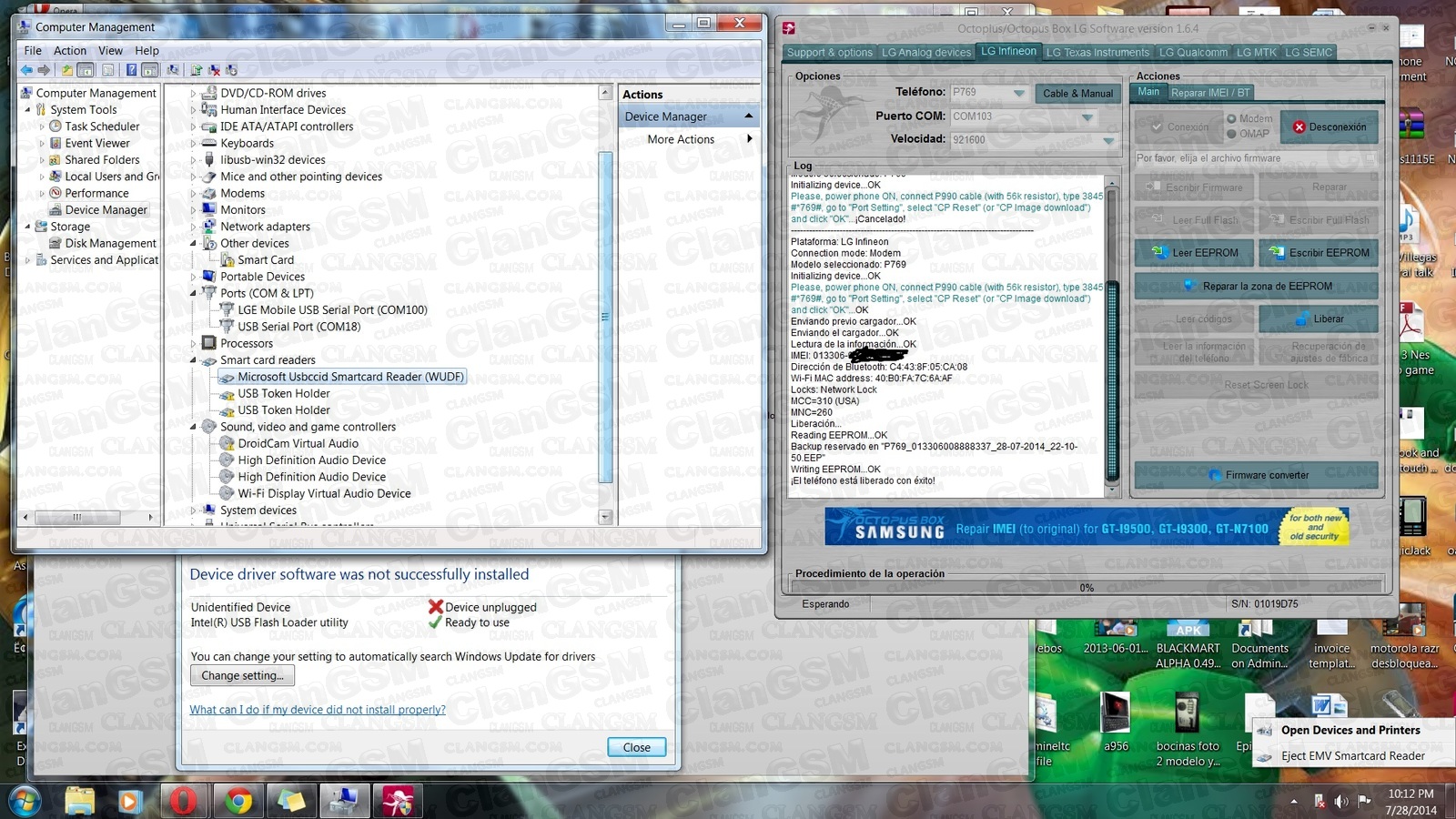Open the File menu
The width and height of the screenshot is (1456, 819).
[x=33, y=51]
